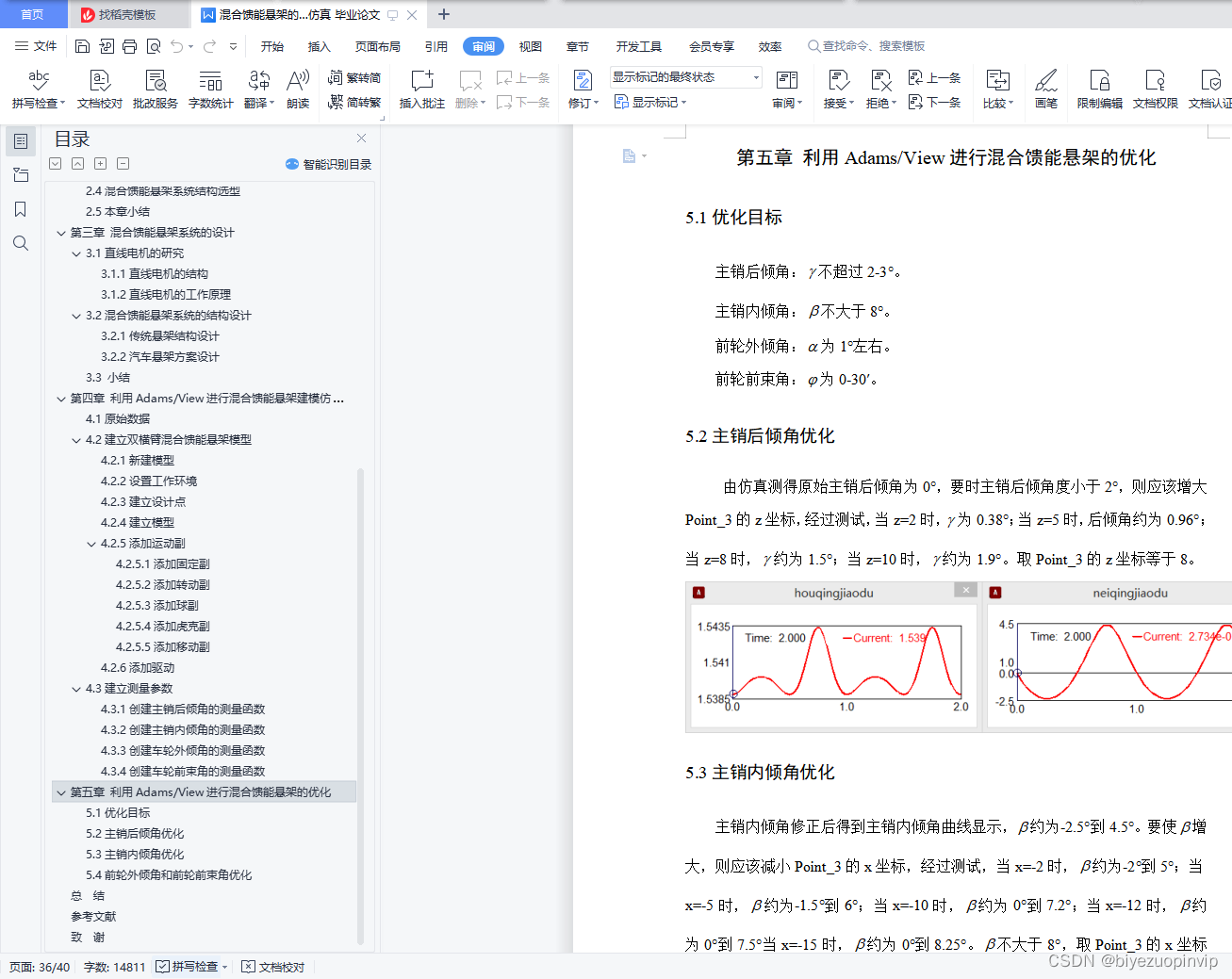
Task: Jump to 致 谢 in outline
Action: 88,938
